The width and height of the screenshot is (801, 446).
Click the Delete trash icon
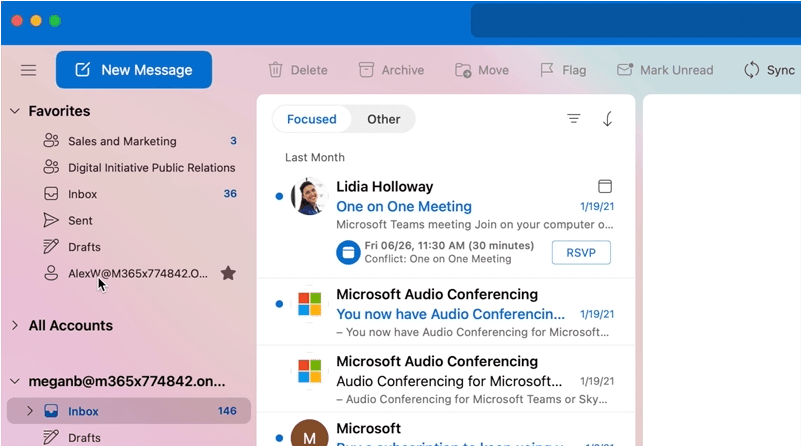[x=275, y=70]
